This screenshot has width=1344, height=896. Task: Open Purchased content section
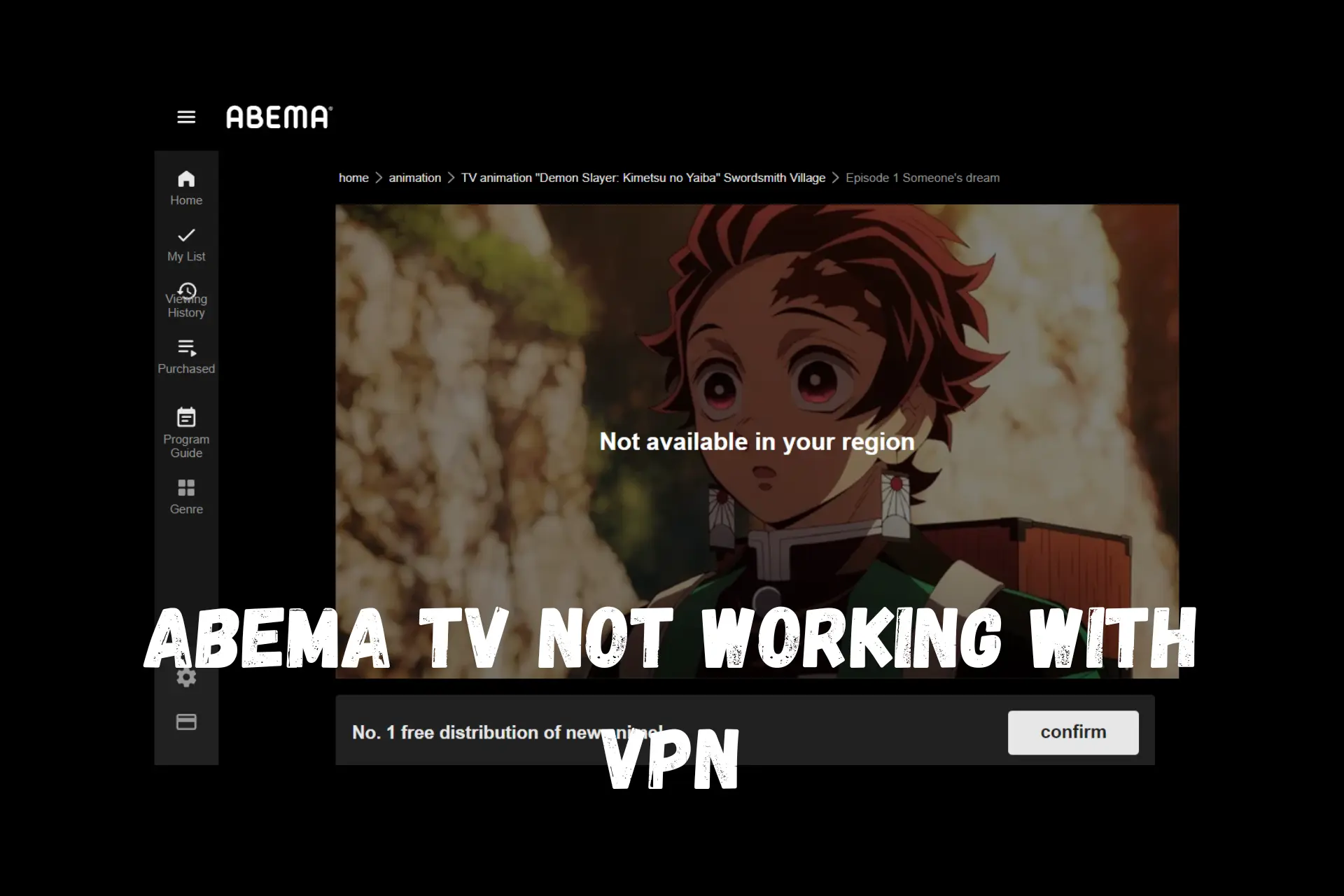point(186,356)
